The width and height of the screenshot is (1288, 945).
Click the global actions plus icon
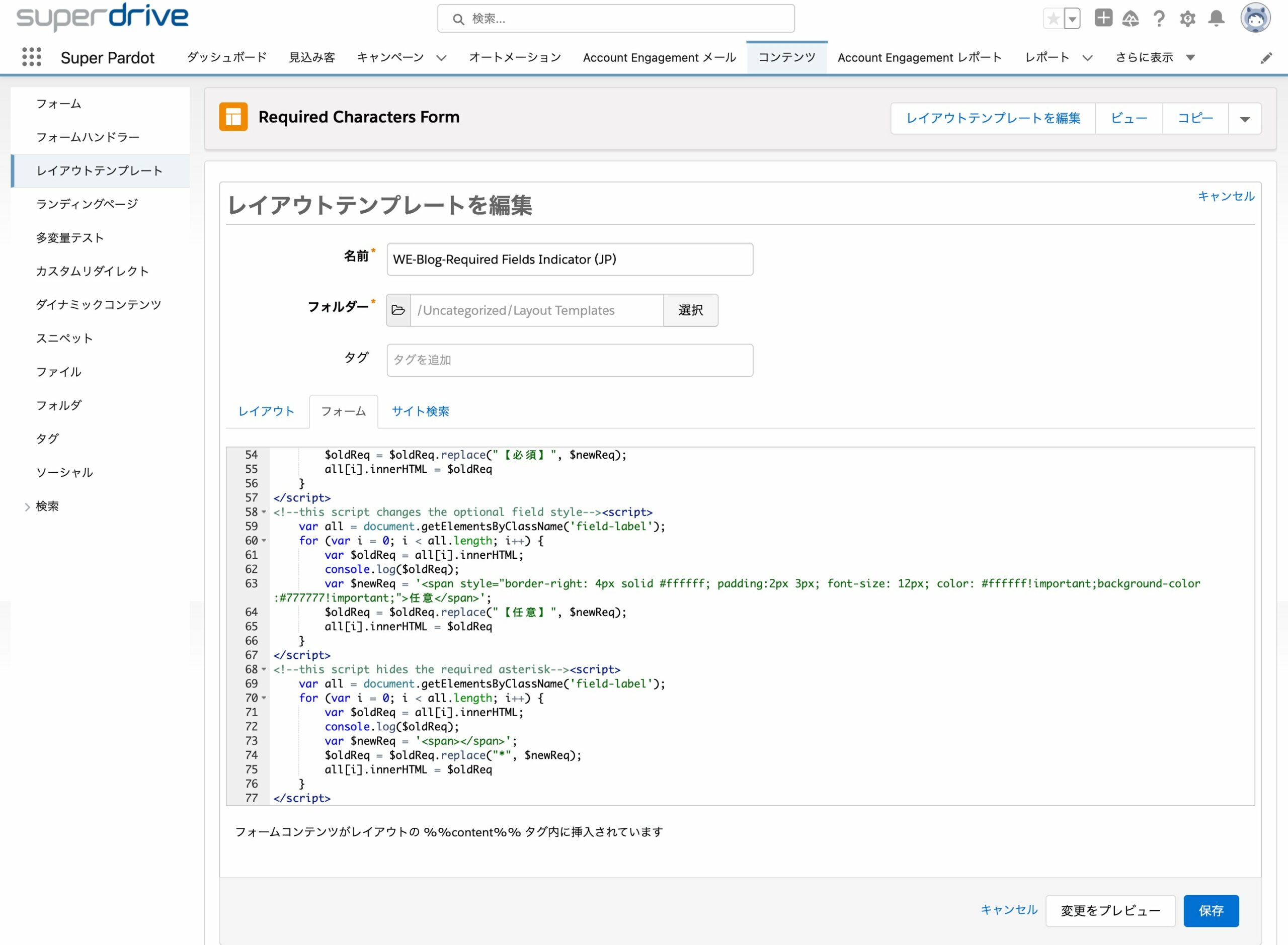tap(1103, 18)
